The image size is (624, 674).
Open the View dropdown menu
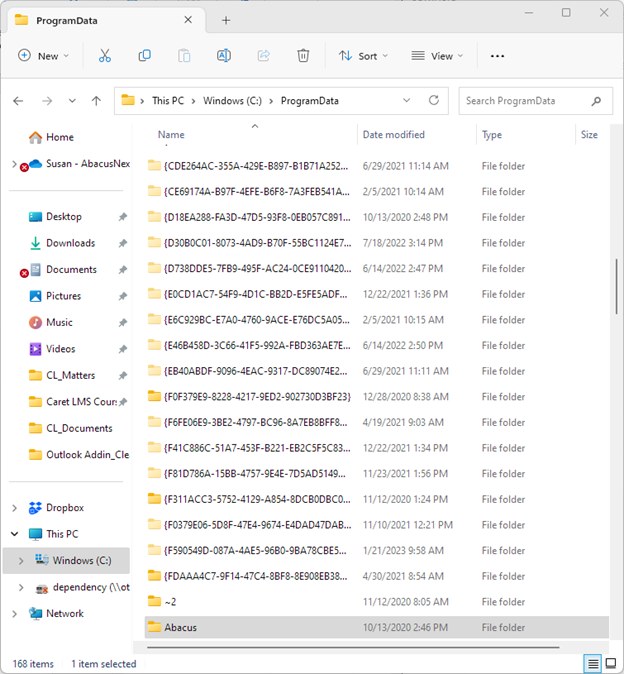click(x=437, y=56)
